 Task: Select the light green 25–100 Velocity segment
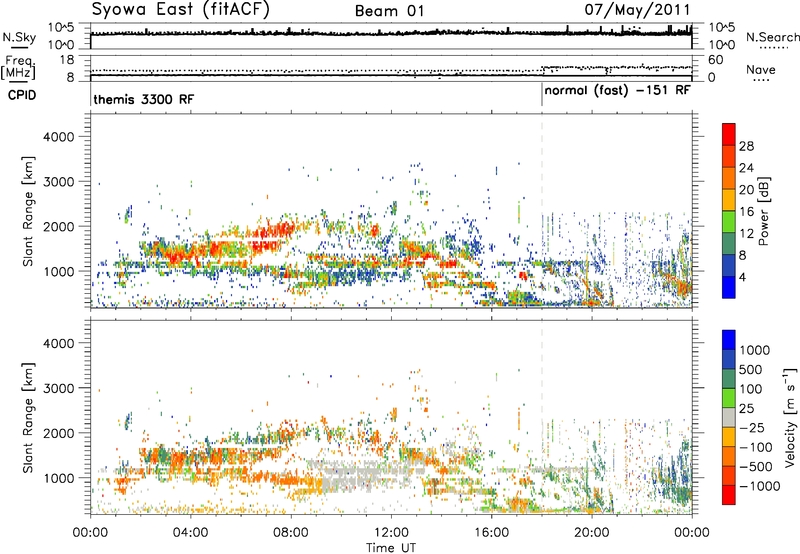(x=729, y=398)
